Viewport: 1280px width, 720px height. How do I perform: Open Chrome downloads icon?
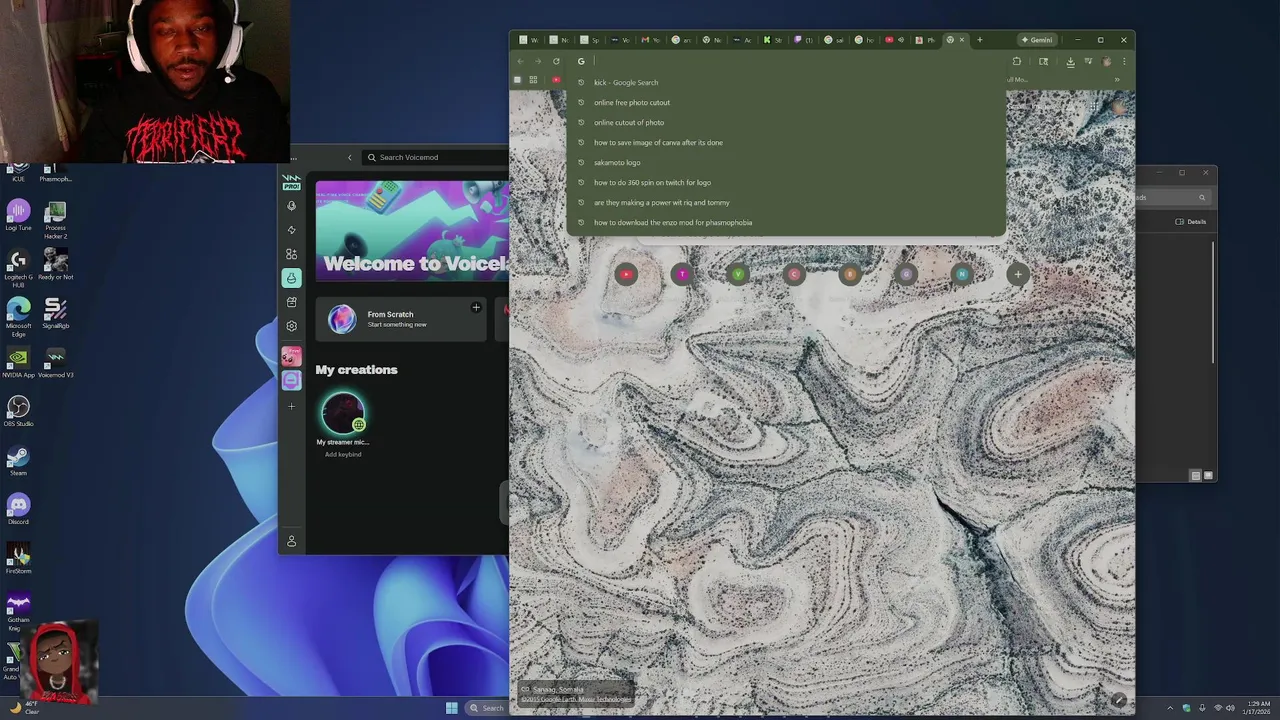[1070, 61]
